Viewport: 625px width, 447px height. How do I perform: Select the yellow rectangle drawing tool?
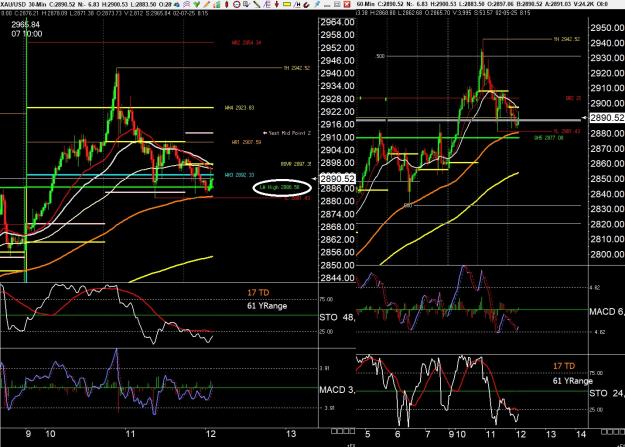287,4
